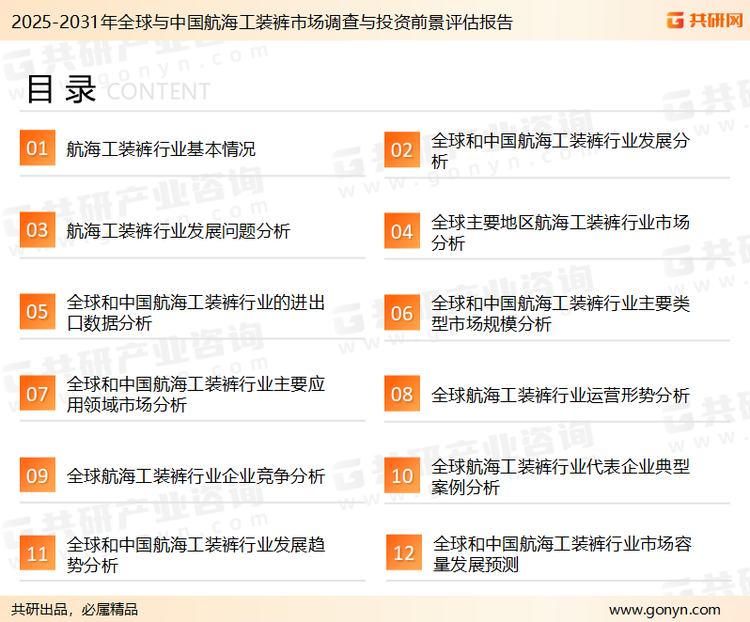Click the 12 chapter number badge
This screenshot has width=750, height=622.
tap(403, 554)
